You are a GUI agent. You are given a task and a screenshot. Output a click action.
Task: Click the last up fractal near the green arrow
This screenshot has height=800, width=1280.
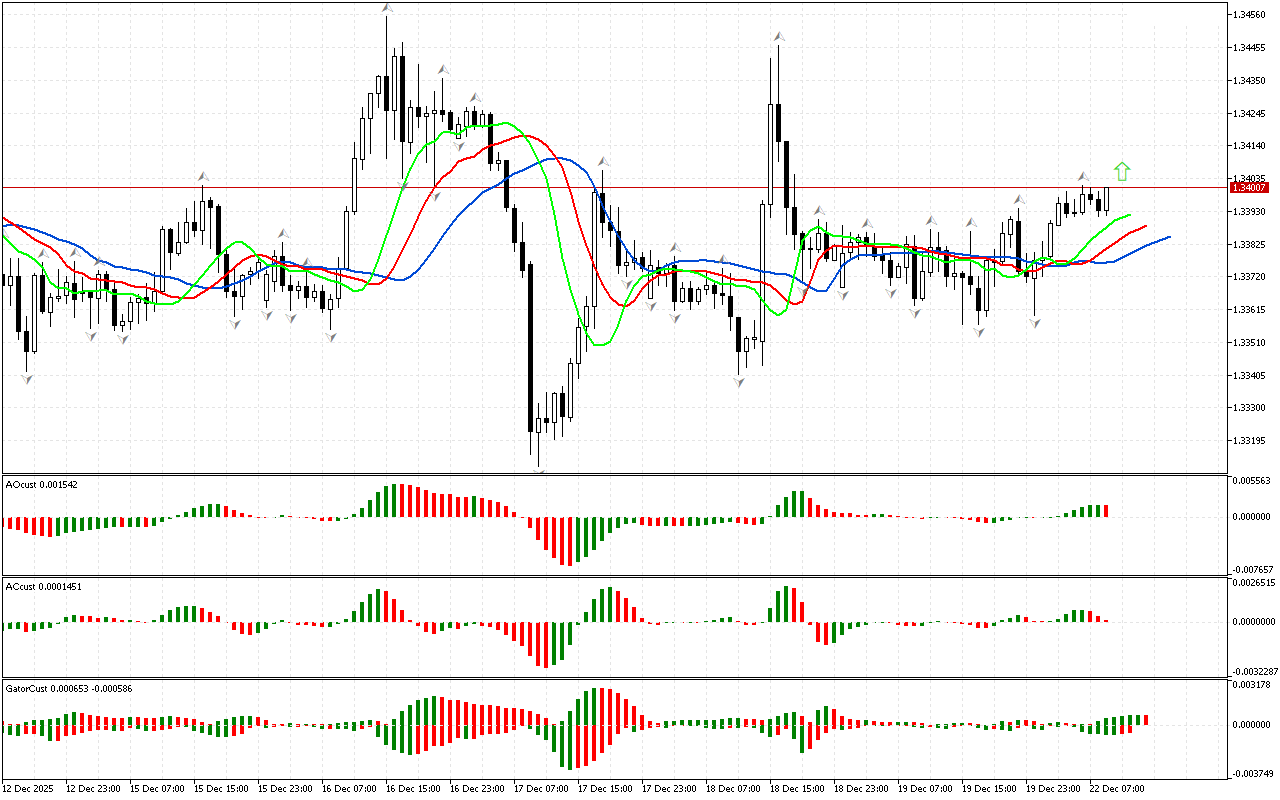(1083, 176)
